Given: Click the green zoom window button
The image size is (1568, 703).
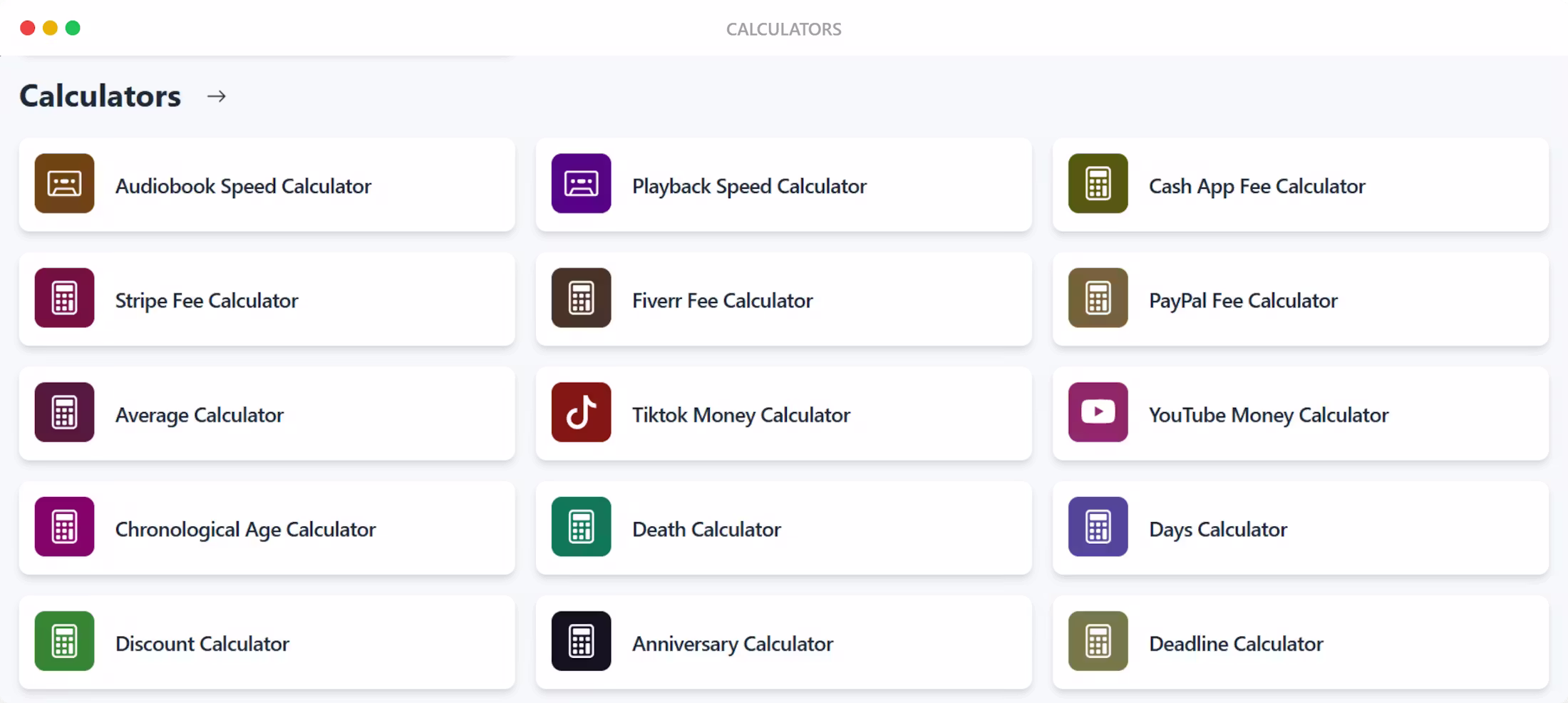Looking at the screenshot, I should pyautogui.click(x=72, y=27).
